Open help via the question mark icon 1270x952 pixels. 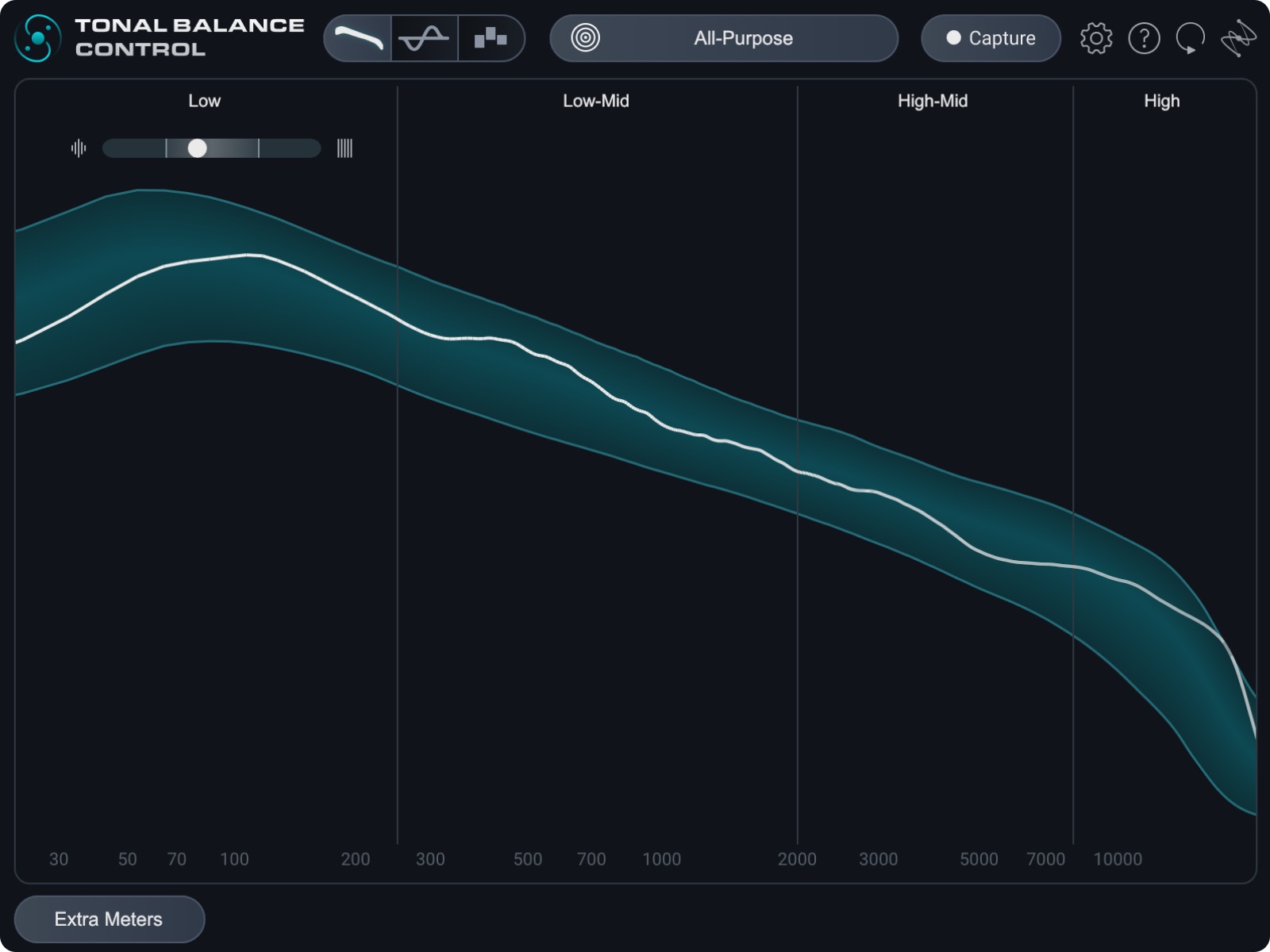point(1144,38)
